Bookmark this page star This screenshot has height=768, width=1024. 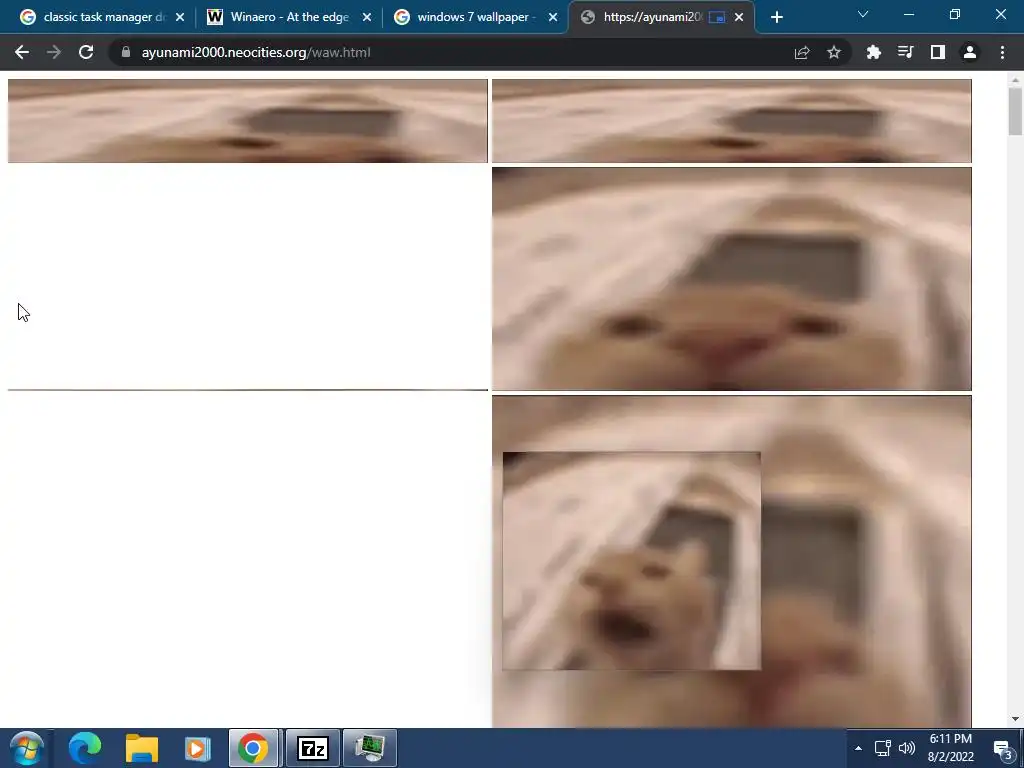[834, 52]
